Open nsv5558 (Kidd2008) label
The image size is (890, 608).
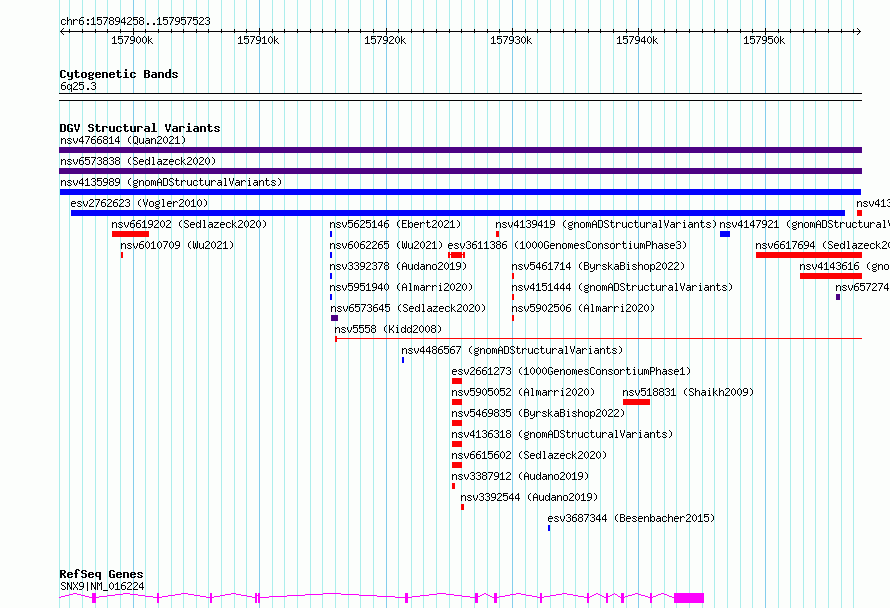(x=388, y=329)
